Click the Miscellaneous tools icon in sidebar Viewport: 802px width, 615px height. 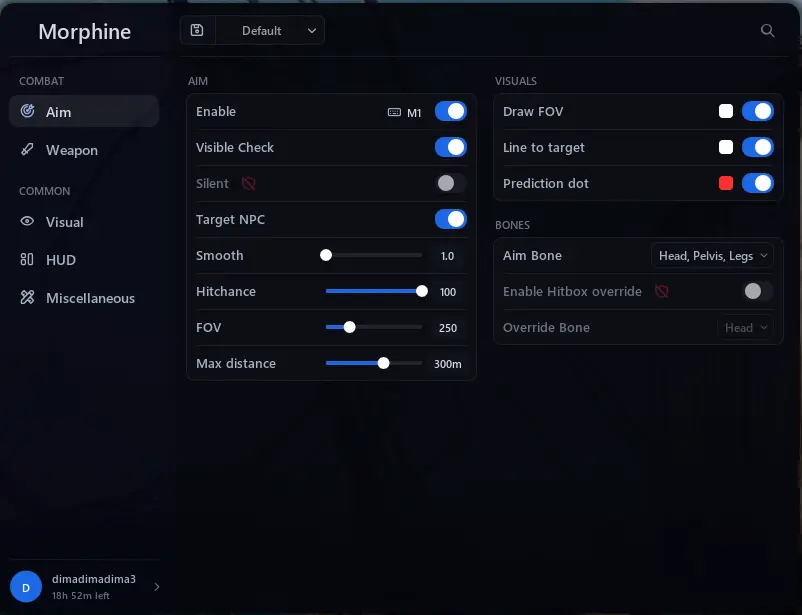point(27,297)
